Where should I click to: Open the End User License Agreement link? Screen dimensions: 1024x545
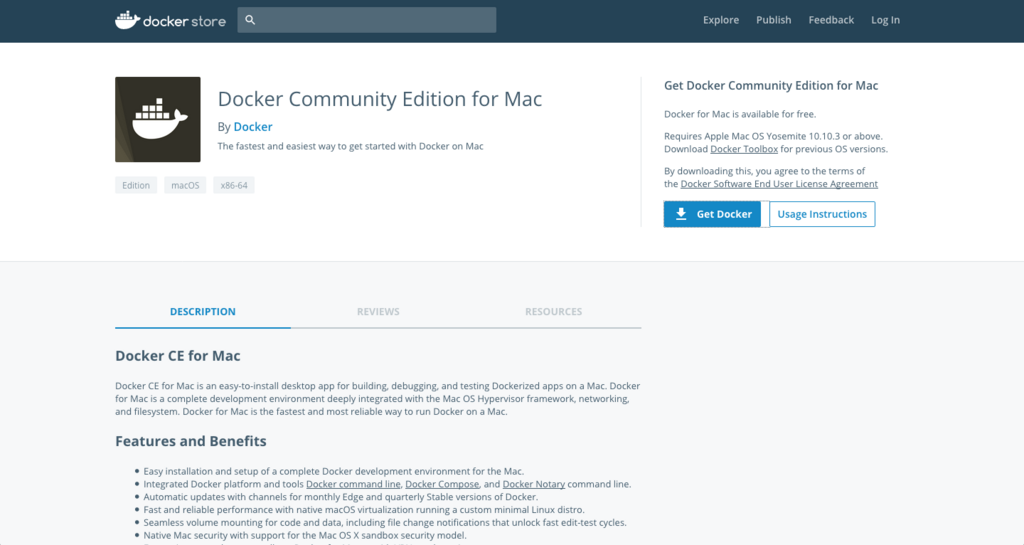pos(779,184)
